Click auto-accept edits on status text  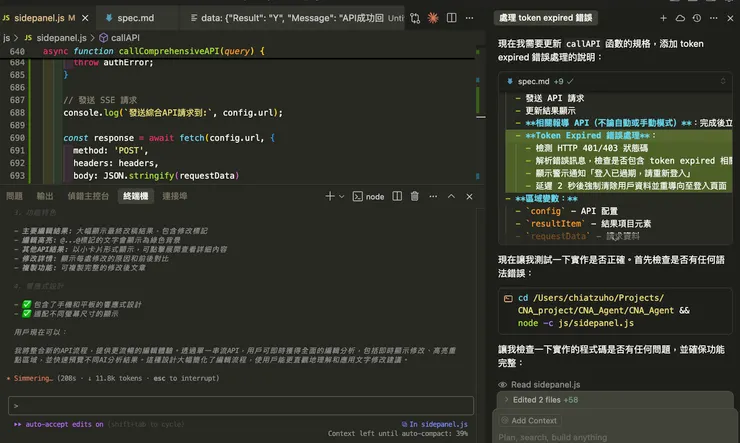click(64, 424)
